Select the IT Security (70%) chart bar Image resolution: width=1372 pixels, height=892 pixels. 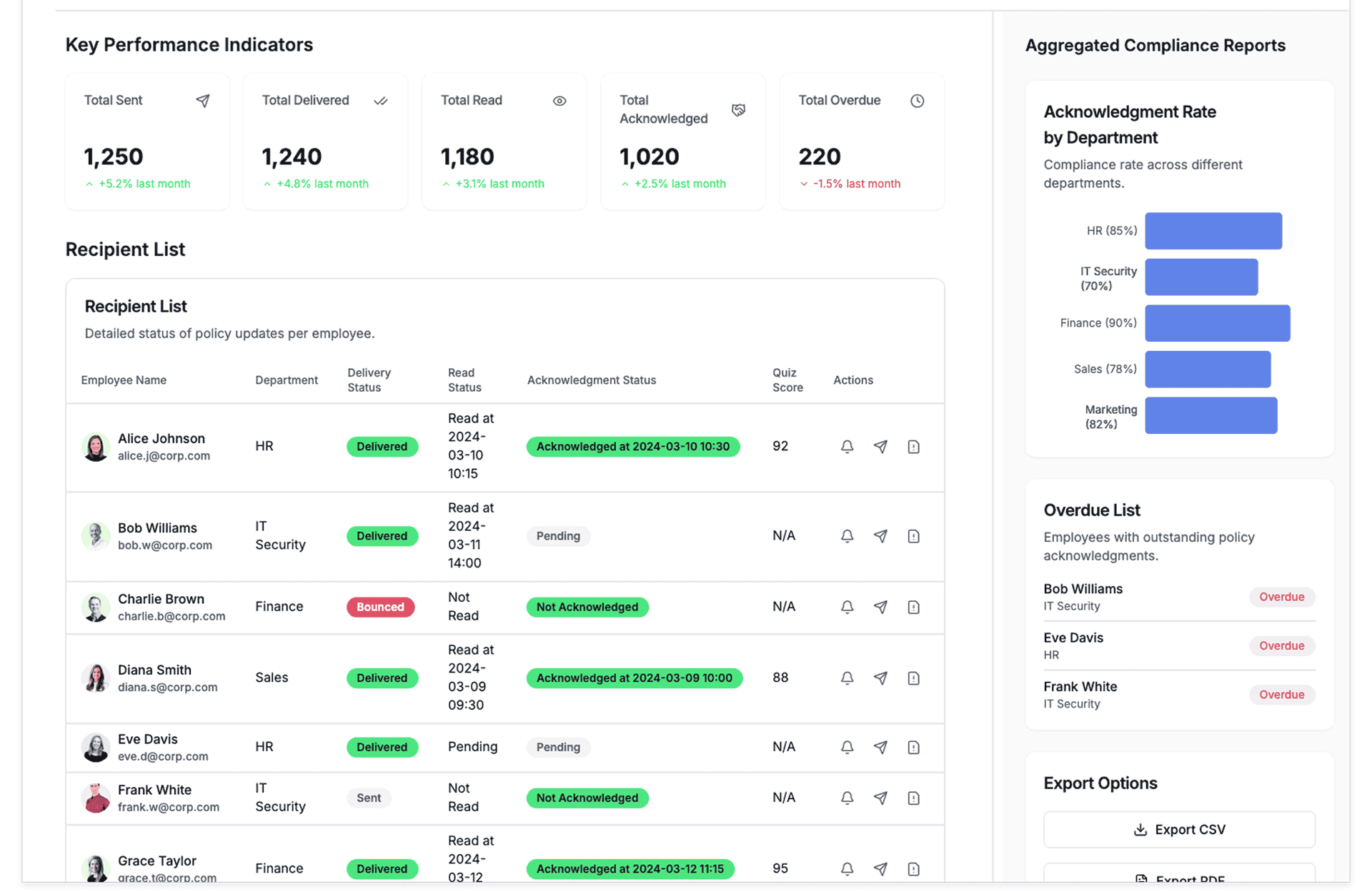[x=1201, y=277]
